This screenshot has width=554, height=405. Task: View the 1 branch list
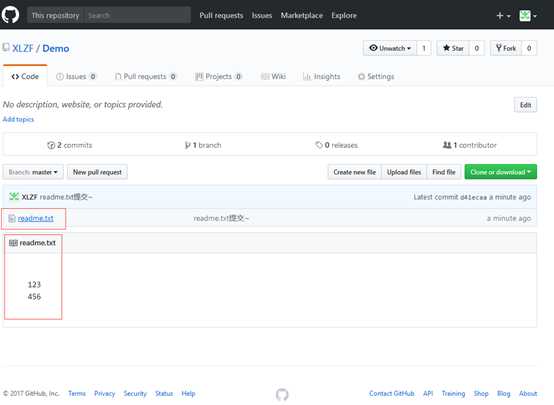tap(203, 145)
